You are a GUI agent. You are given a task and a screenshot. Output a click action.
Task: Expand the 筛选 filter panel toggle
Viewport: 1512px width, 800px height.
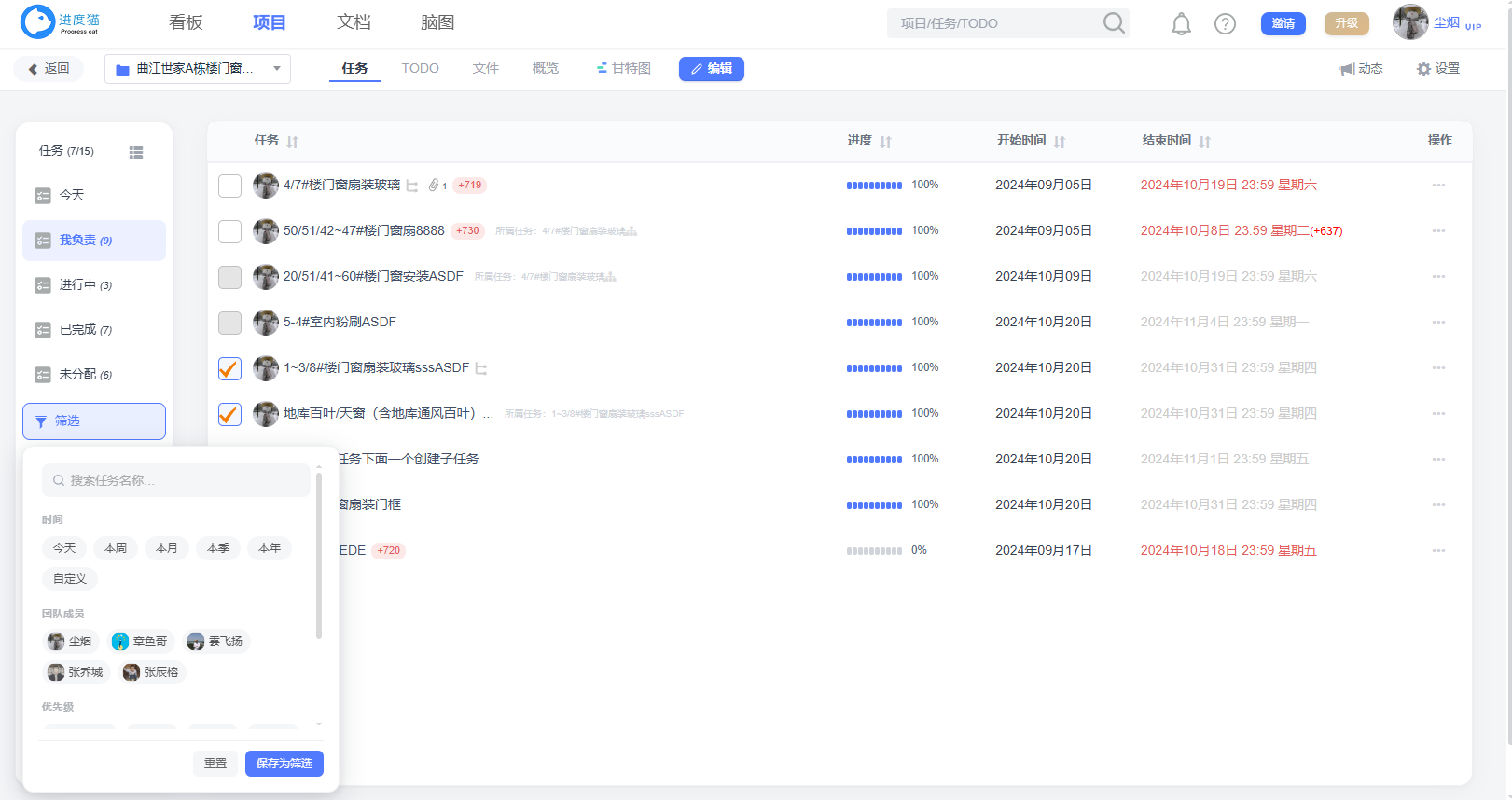94,421
